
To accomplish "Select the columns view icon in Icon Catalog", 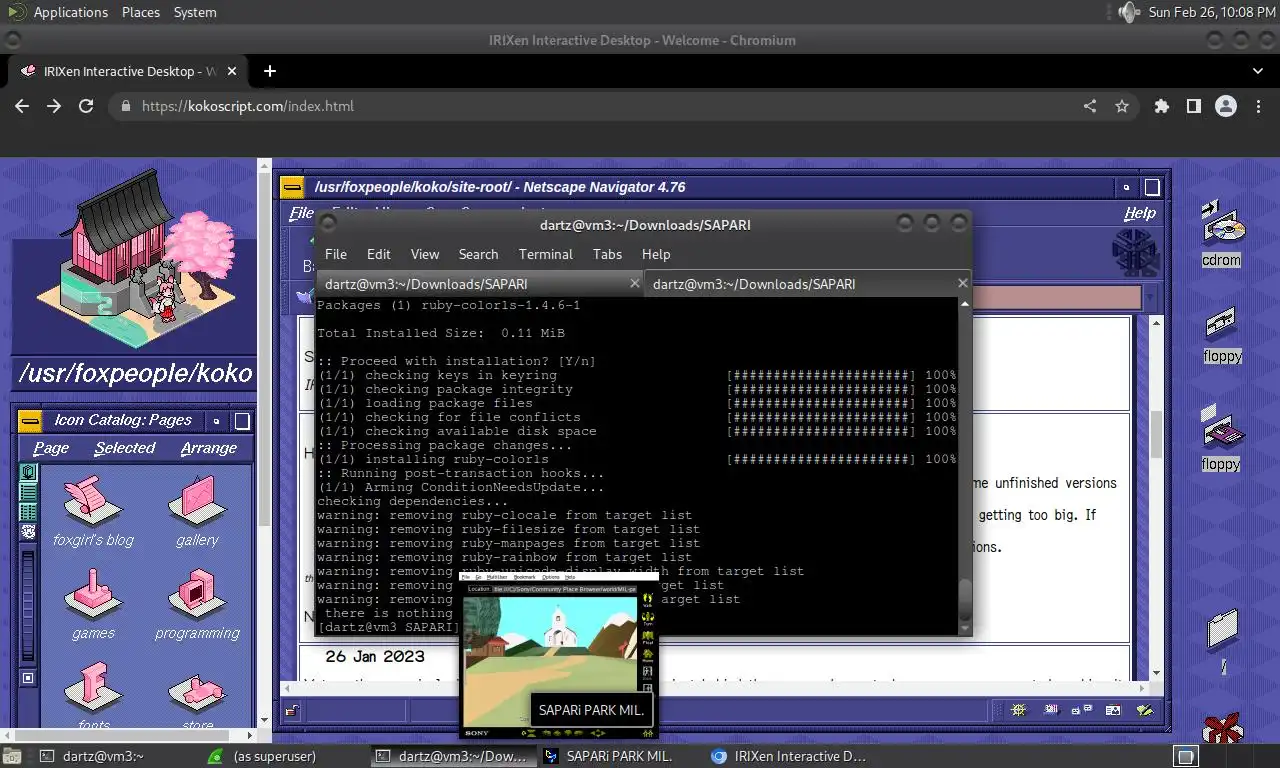I will [29, 511].
